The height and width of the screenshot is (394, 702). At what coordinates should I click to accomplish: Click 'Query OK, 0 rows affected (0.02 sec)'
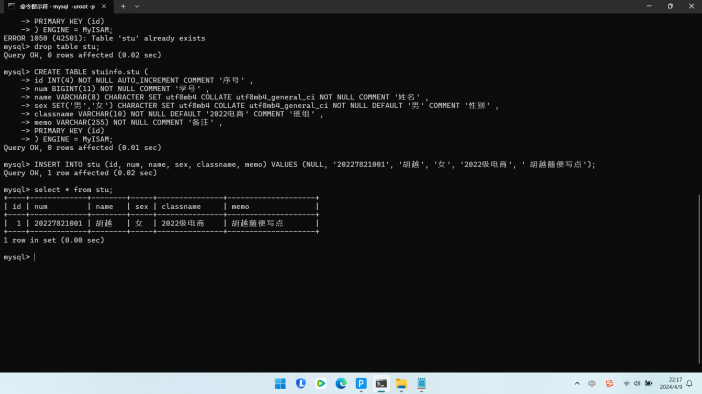(82, 55)
